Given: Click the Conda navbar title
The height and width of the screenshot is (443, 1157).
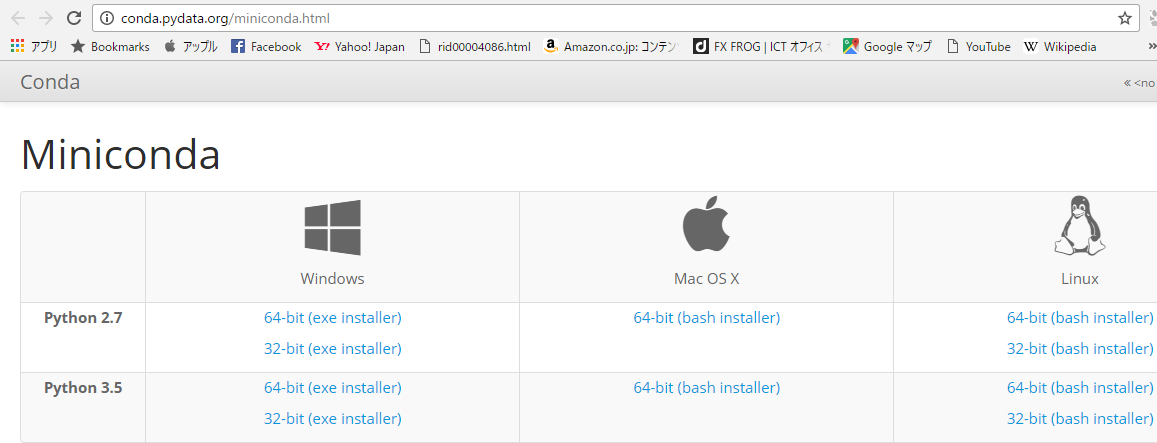Looking at the screenshot, I should click(50, 82).
